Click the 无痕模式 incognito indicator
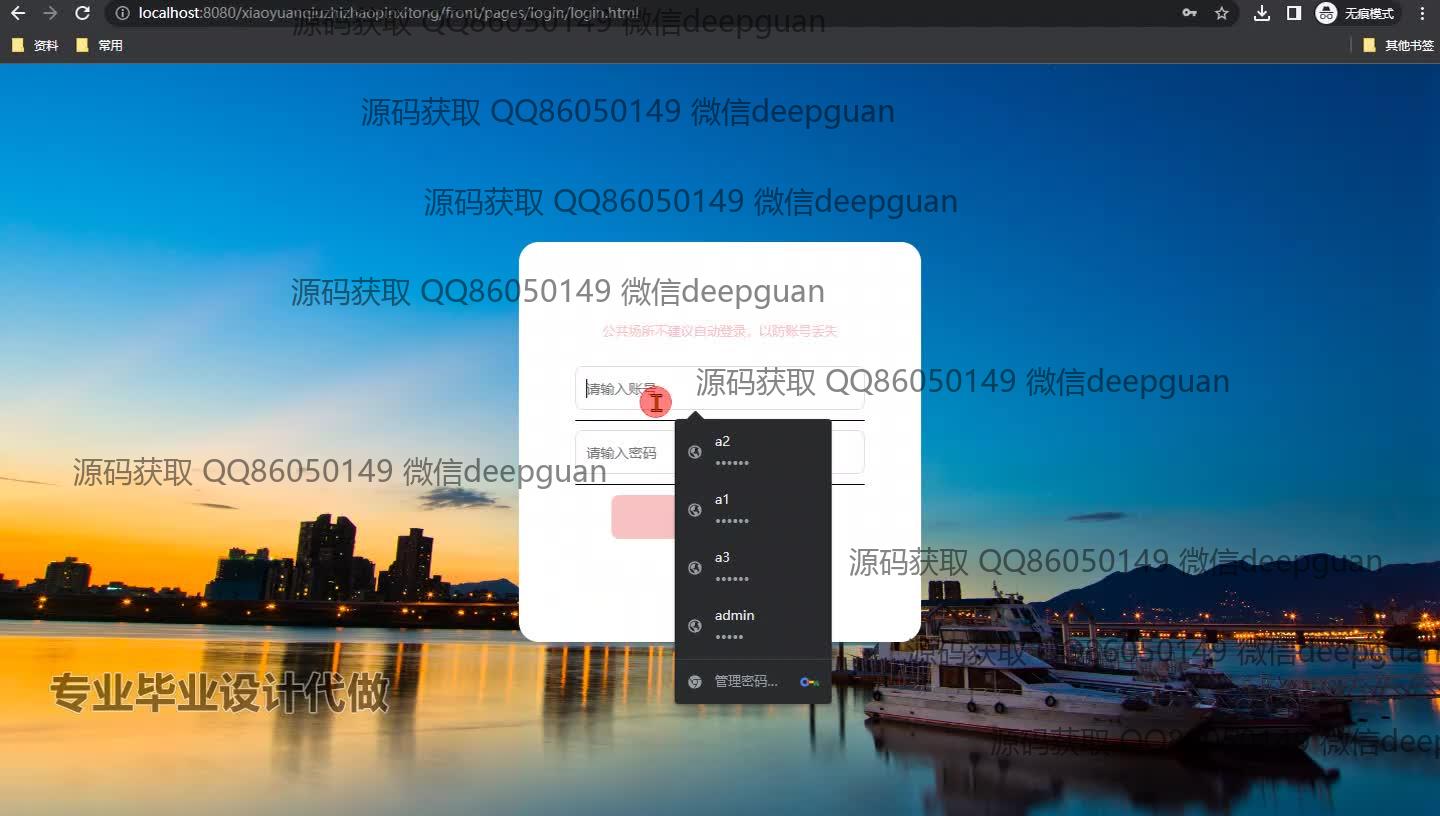This screenshot has width=1440, height=816. tap(1356, 13)
